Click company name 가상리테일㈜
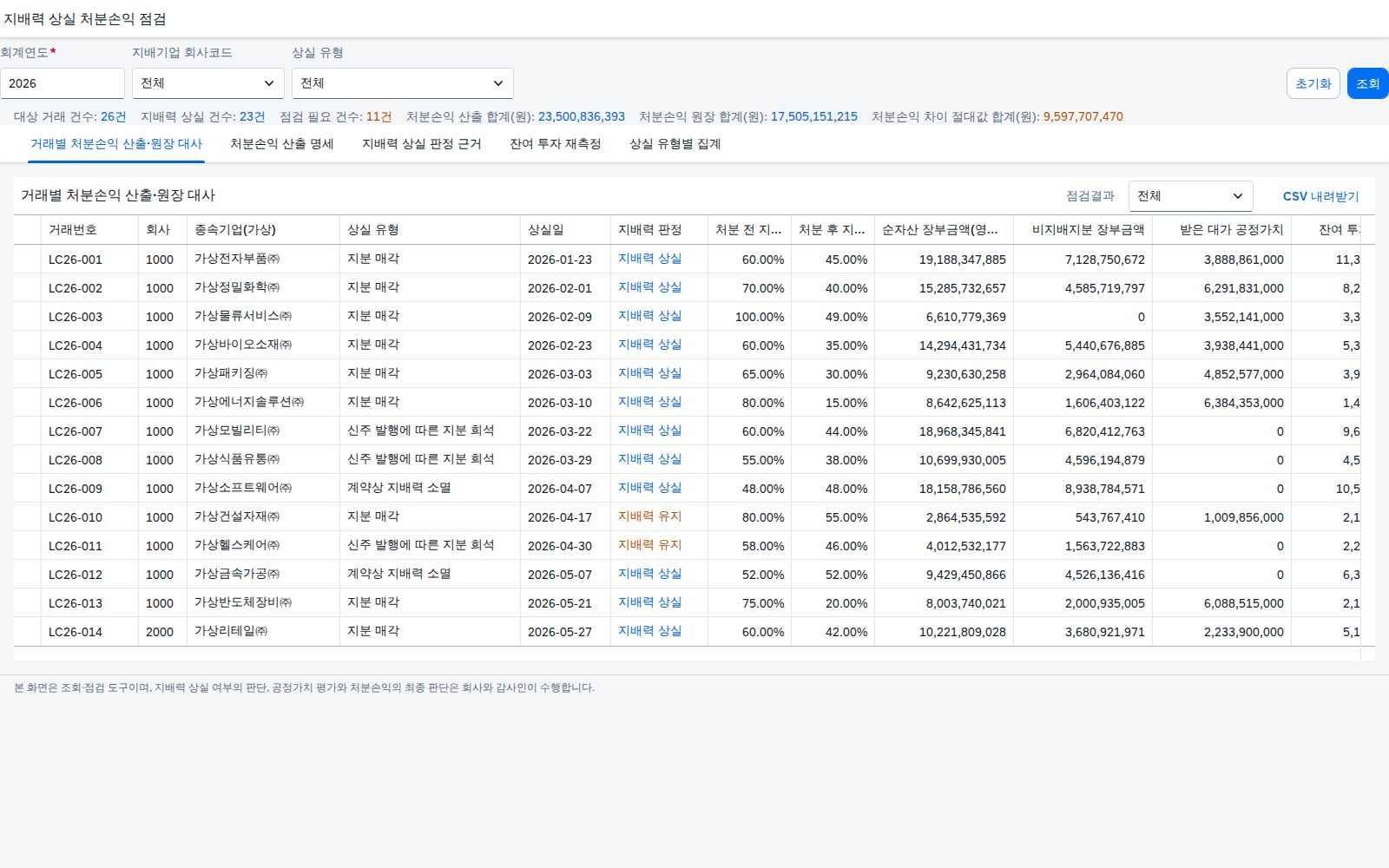Image resolution: width=1389 pixels, height=868 pixels. [x=231, y=631]
